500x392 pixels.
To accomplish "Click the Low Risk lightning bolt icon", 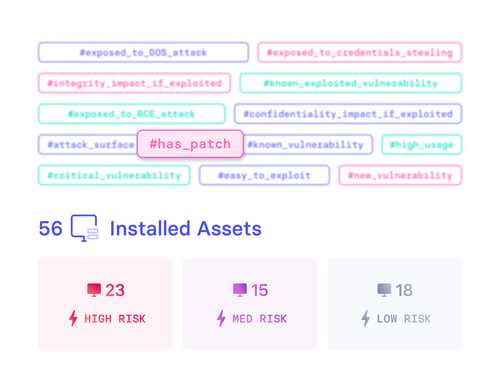I will tap(366, 318).
